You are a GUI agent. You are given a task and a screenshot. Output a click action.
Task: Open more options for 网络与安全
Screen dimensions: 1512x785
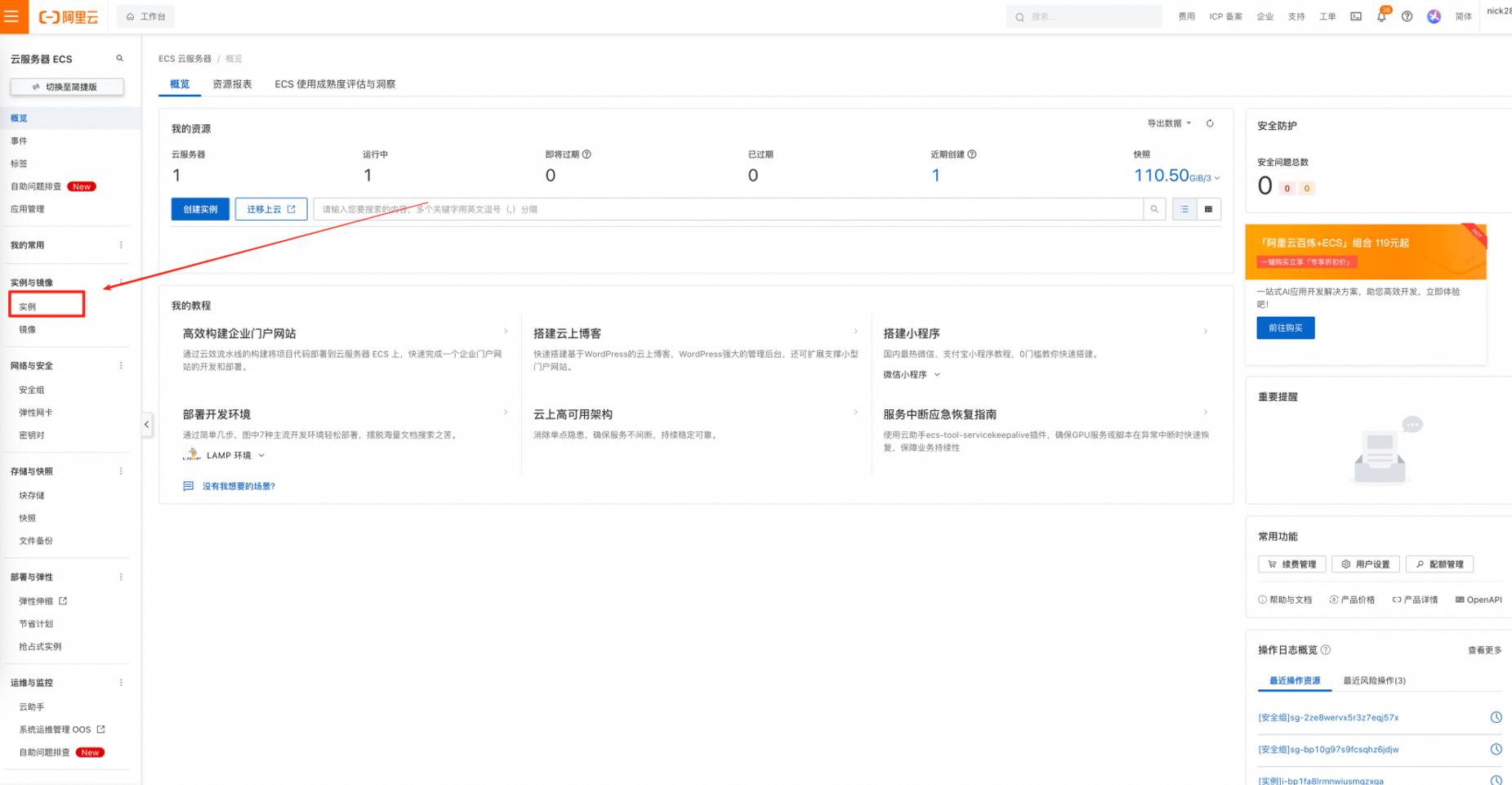121,366
